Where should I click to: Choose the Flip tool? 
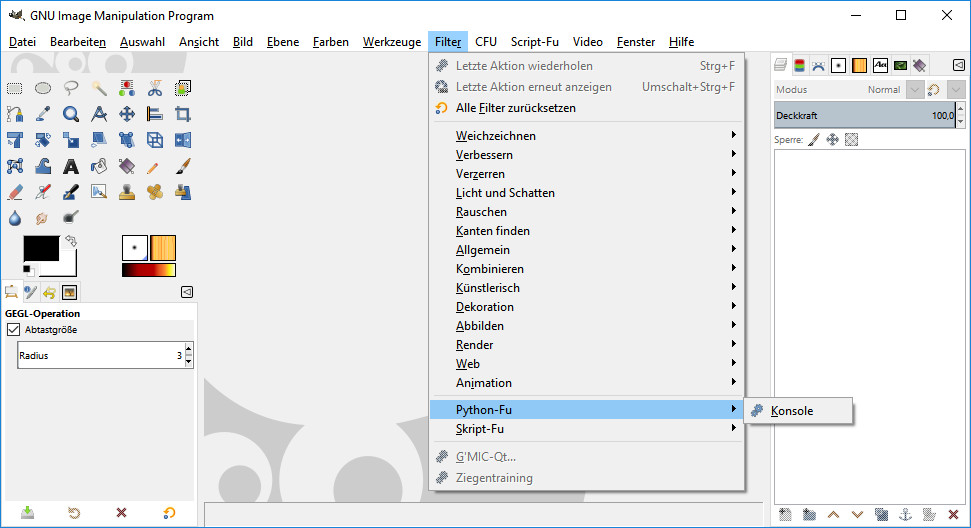coord(183,140)
